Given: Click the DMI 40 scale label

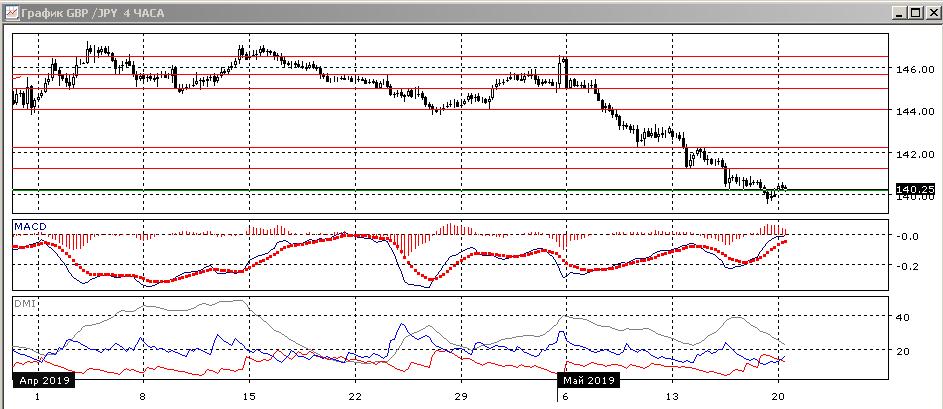Looking at the screenshot, I should point(903,317).
